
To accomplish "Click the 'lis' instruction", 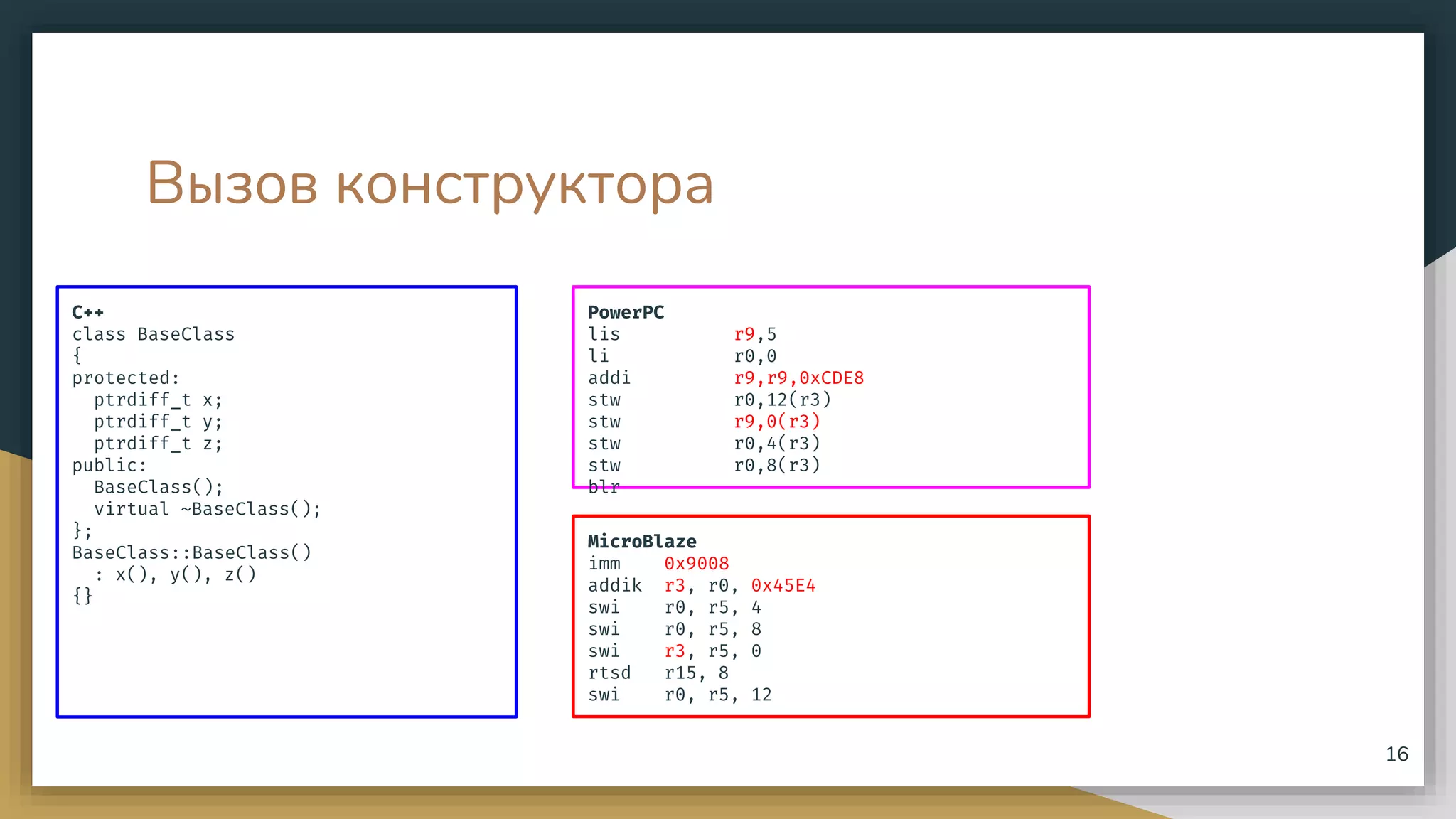I will [x=604, y=334].
